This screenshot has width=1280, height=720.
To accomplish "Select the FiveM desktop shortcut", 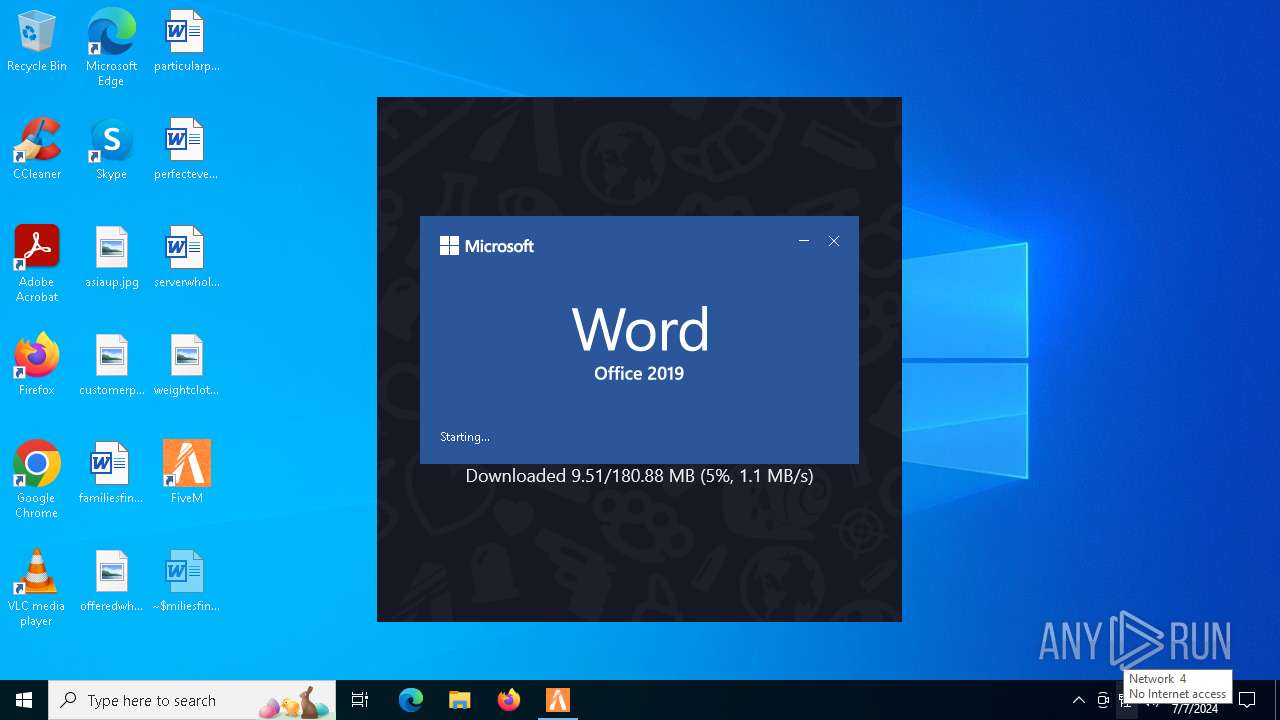I will (186, 474).
